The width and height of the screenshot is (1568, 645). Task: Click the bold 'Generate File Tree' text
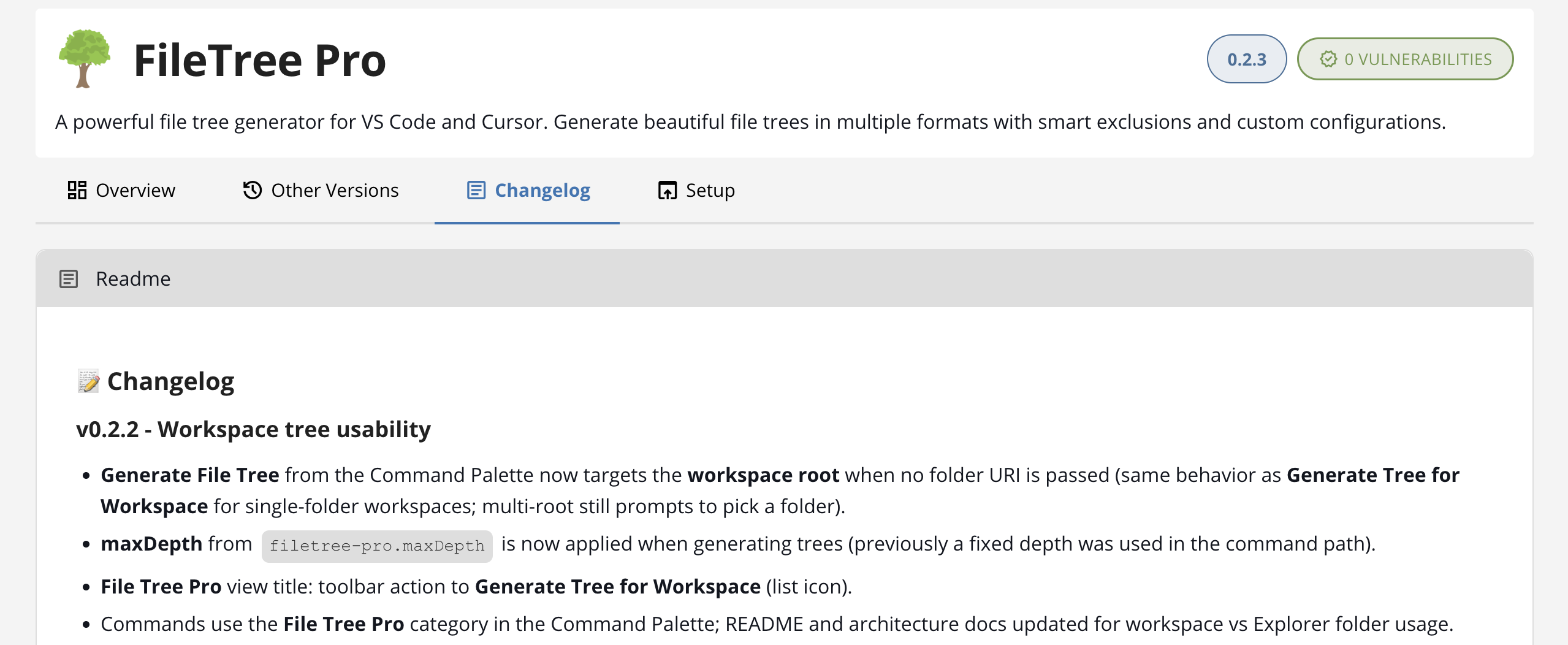click(190, 475)
